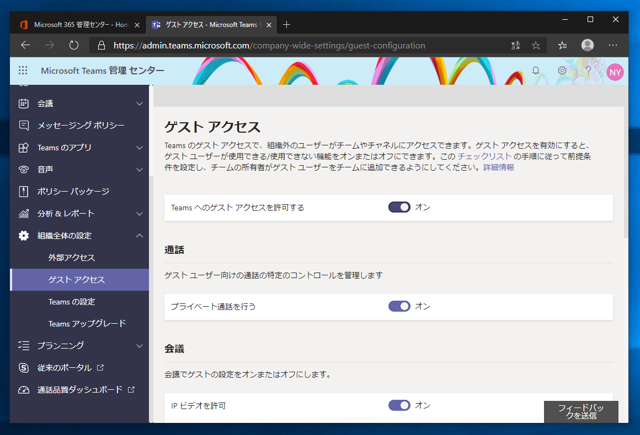Click the translate page icon
Image resolution: width=640 pixels, height=435 pixels.
pos(516,45)
